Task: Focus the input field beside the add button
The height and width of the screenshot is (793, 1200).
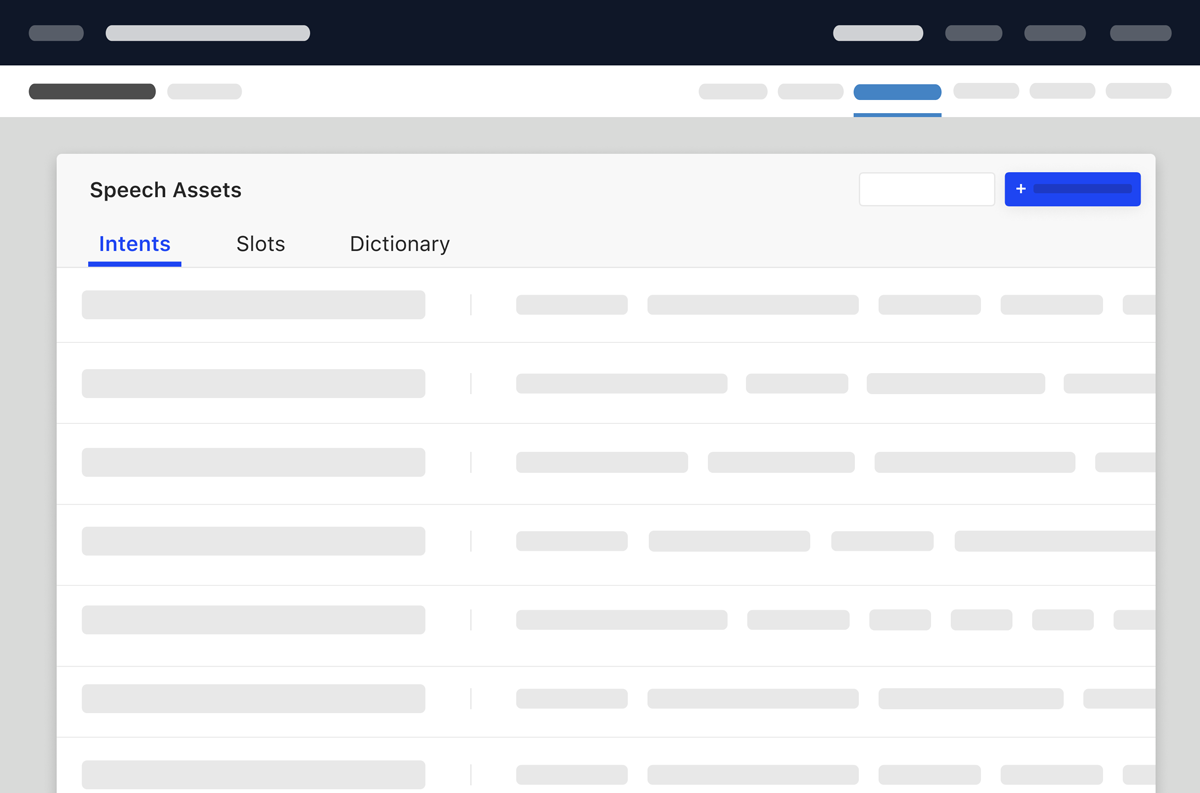Action: pyautogui.click(x=927, y=189)
